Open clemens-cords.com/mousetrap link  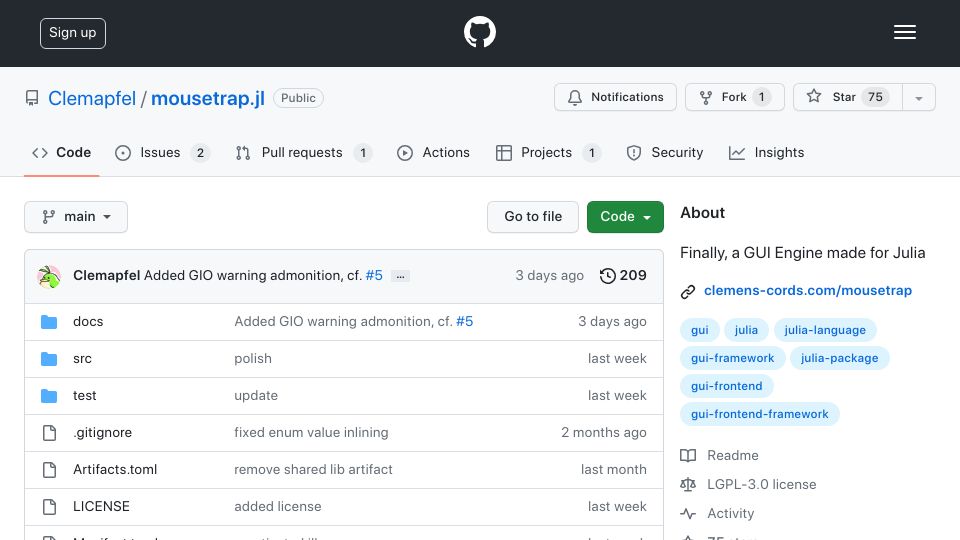(x=808, y=291)
